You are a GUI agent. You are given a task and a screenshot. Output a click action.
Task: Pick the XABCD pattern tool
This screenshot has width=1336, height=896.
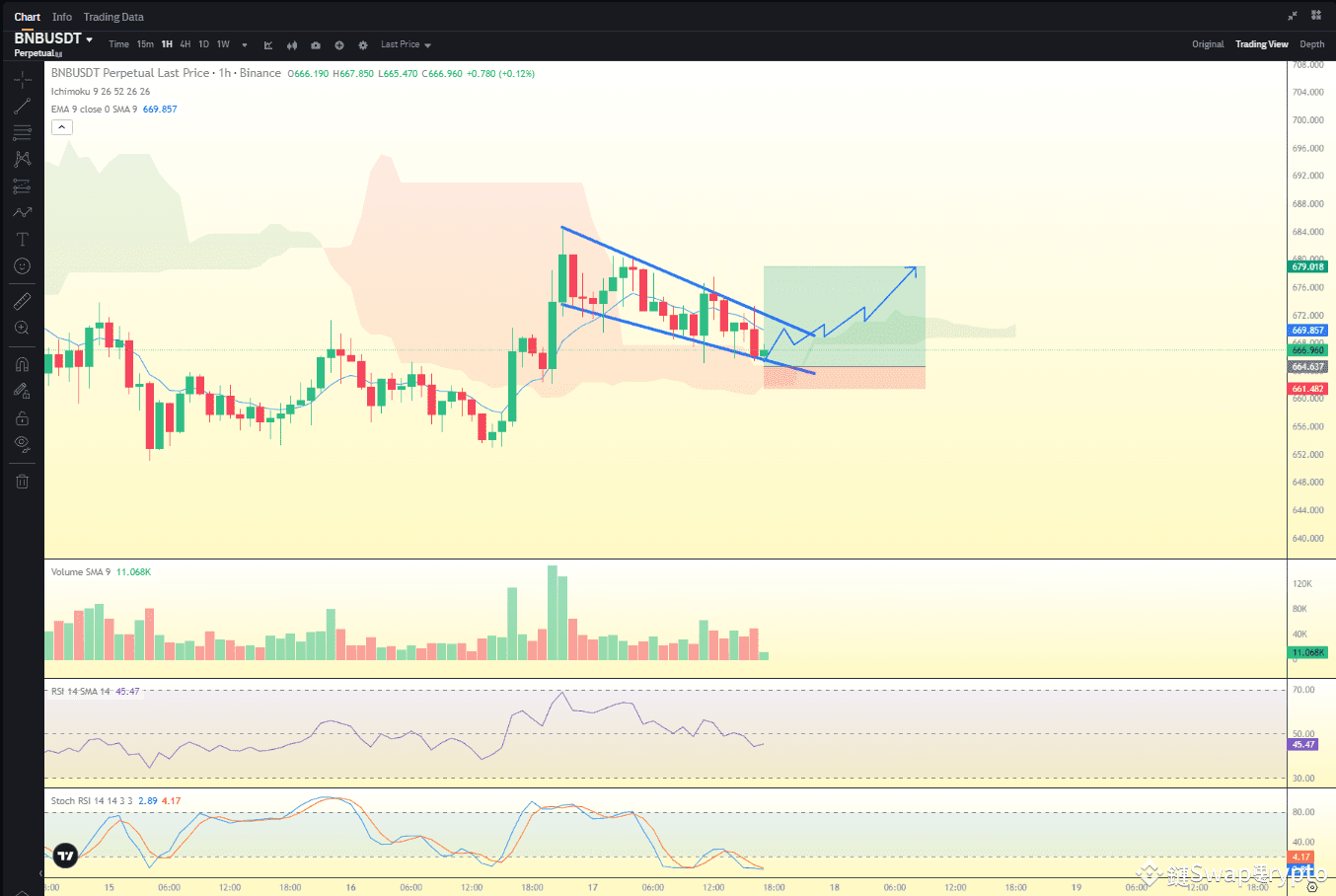[22, 158]
